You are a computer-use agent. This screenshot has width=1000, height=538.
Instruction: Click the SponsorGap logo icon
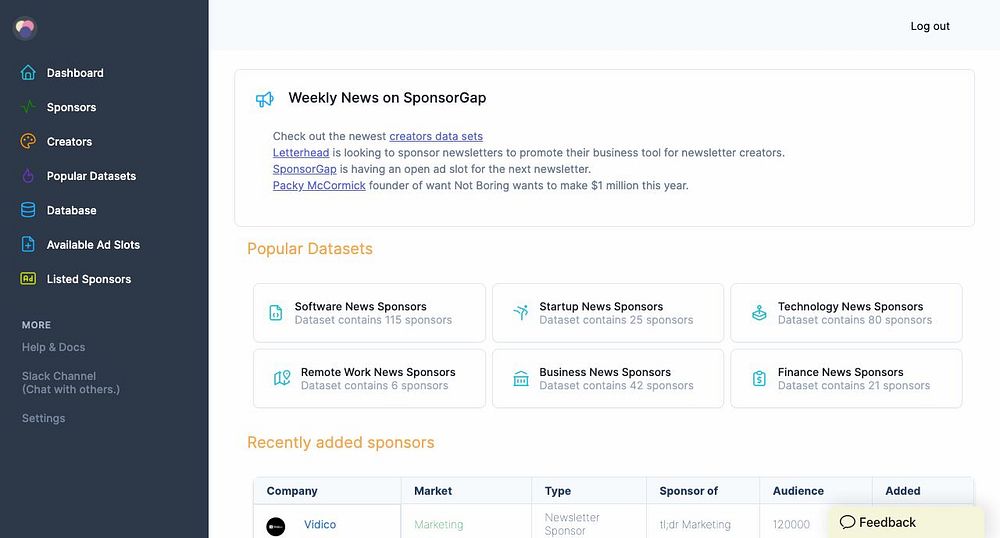[x=25, y=28]
